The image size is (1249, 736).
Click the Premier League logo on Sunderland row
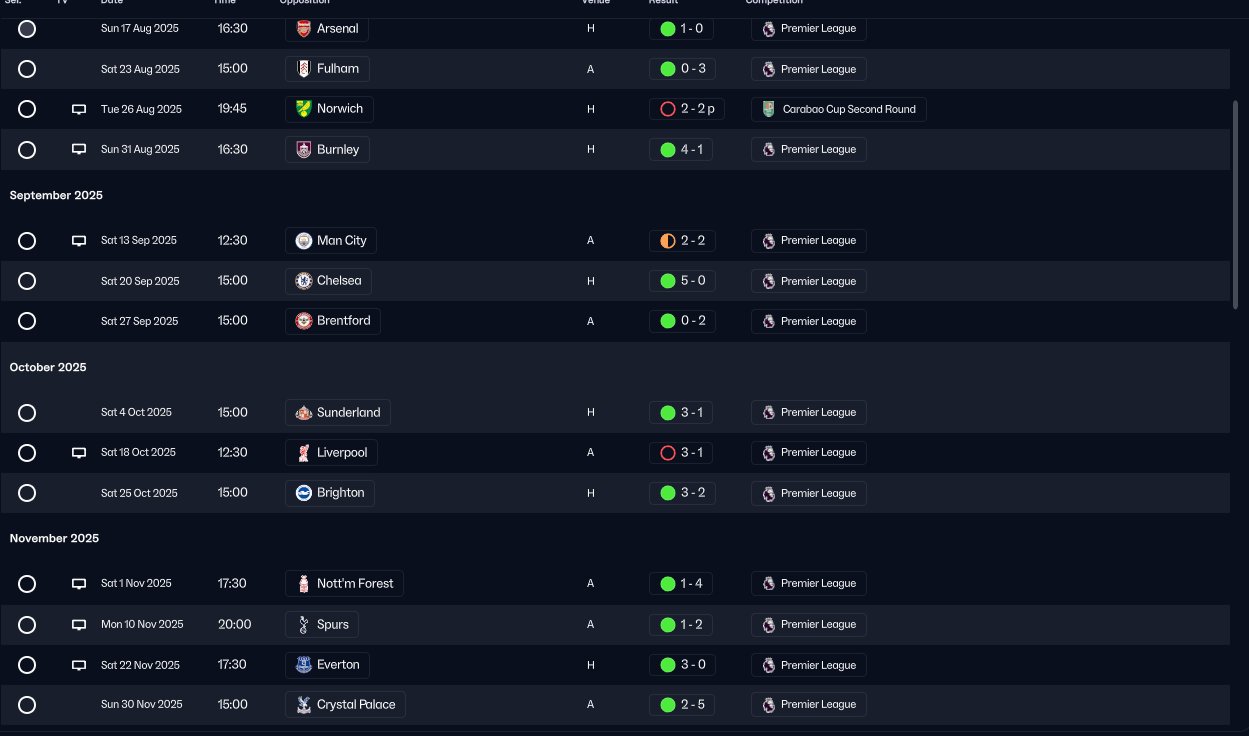[x=768, y=413]
